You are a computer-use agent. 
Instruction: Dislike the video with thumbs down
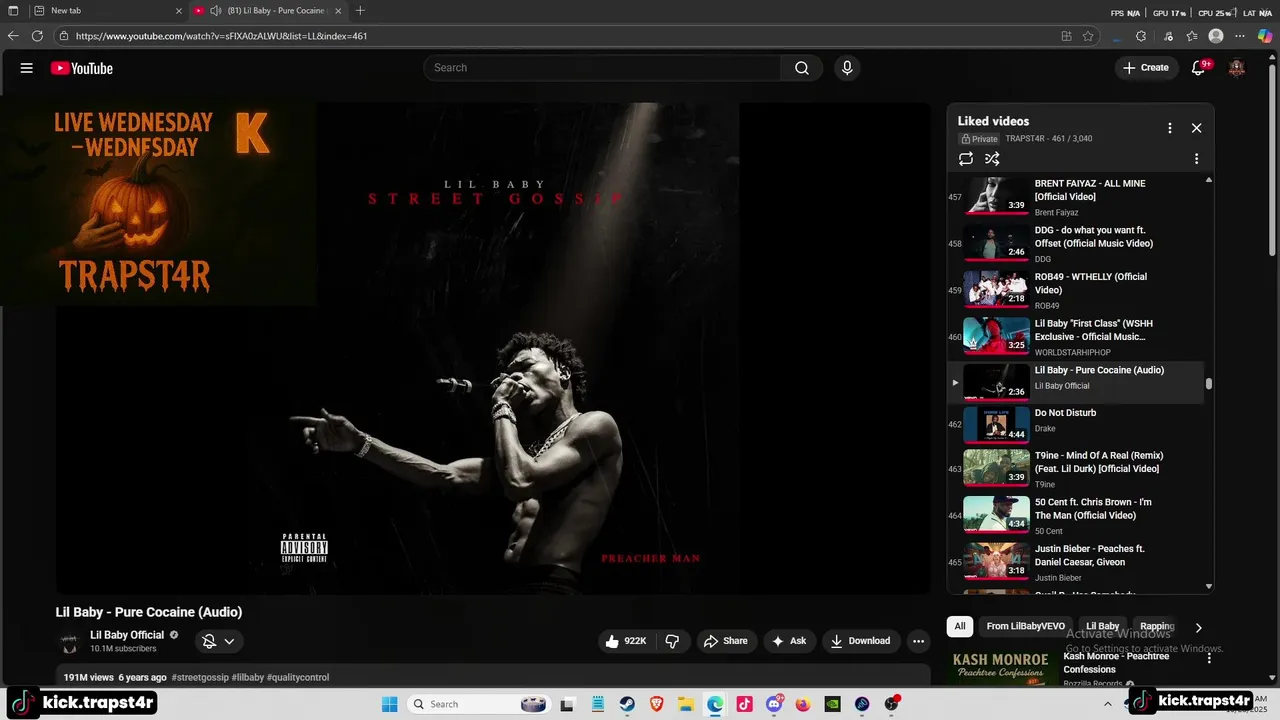(673, 641)
